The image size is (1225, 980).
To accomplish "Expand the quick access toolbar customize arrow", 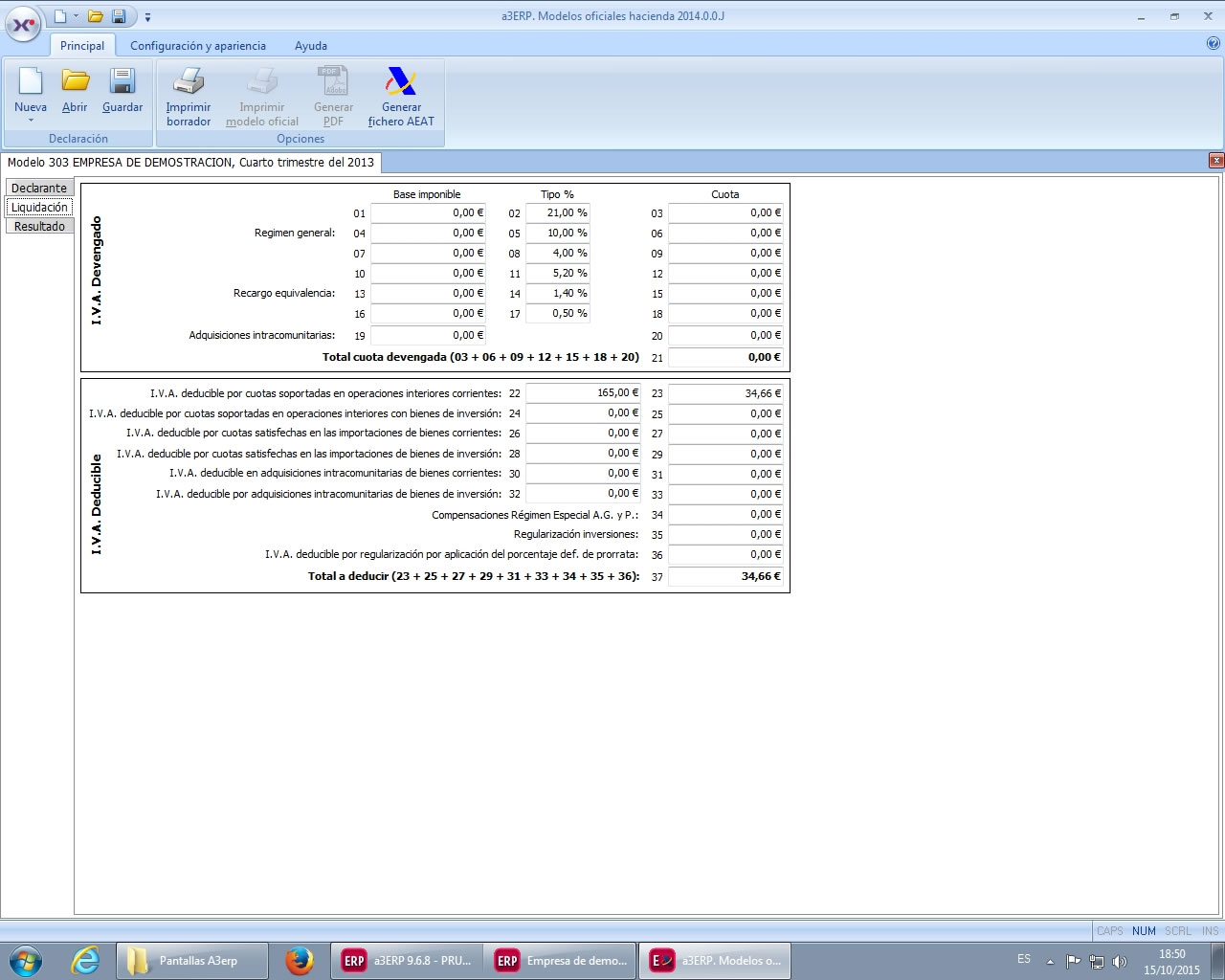I will pyautogui.click(x=148, y=17).
